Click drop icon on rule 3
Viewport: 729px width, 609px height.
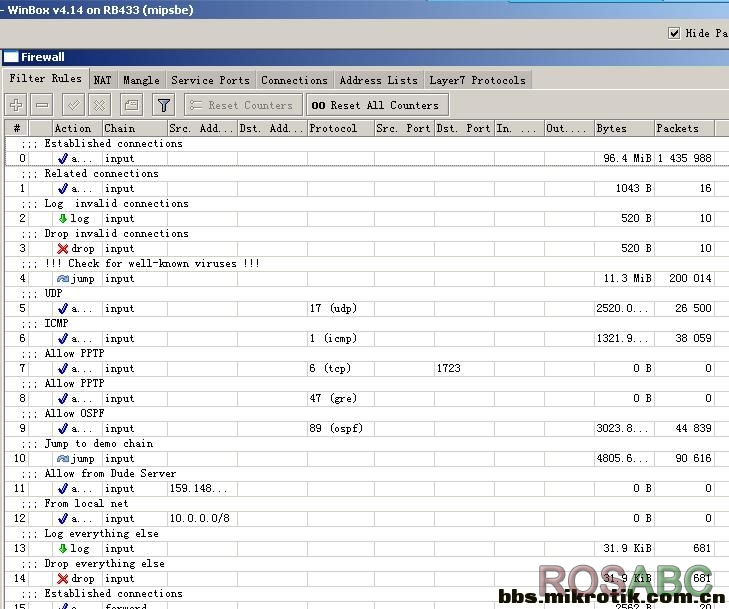pos(63,249)
